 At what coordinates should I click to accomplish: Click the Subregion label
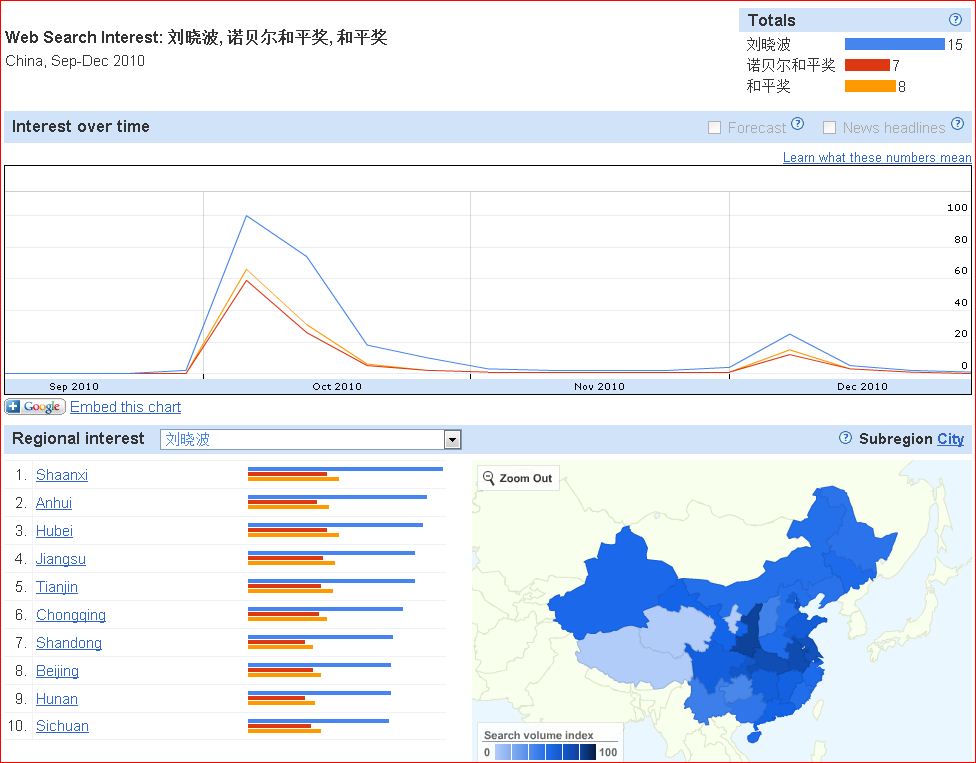pos(896,439)
